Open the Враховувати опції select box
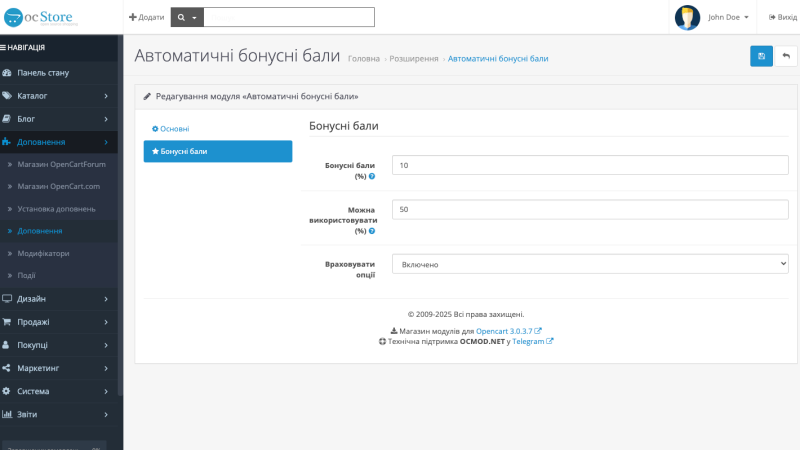Image resolution: width=800 pixels, height=450 pixels. point(590,264)
